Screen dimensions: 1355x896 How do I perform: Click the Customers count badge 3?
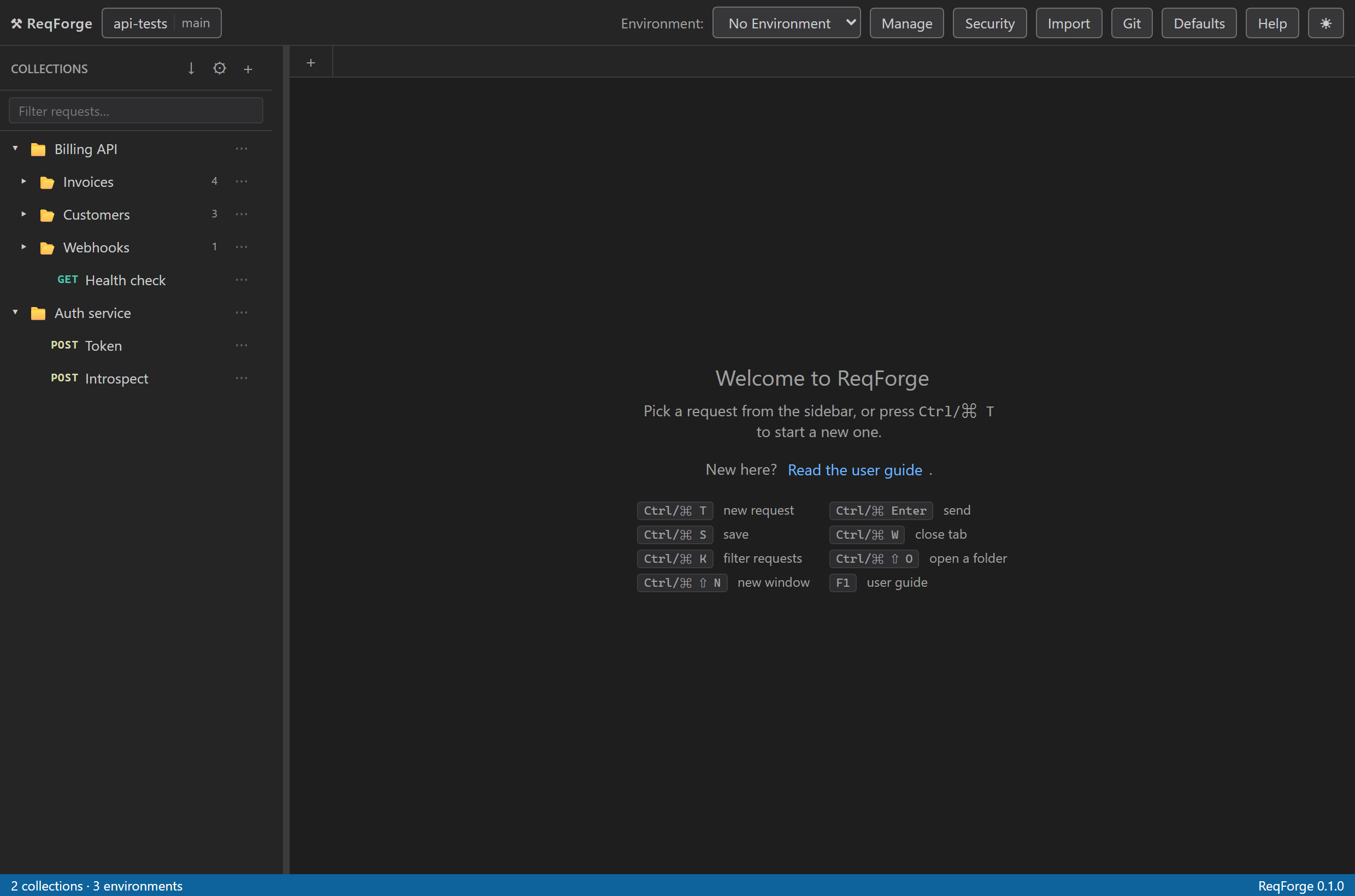coord(214,214)
